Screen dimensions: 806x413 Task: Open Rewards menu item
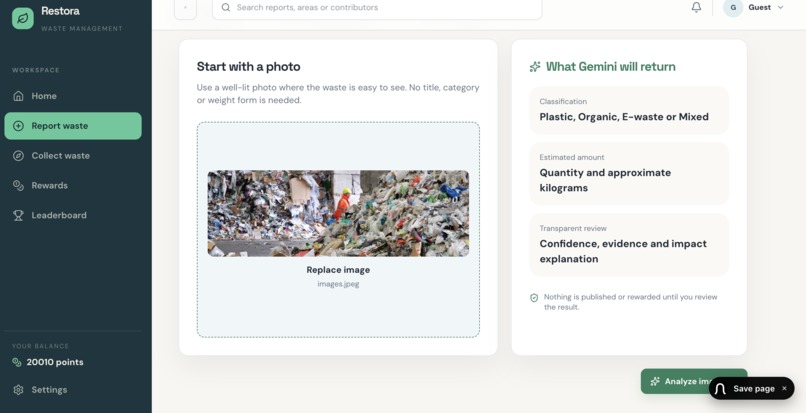point(73,186)
